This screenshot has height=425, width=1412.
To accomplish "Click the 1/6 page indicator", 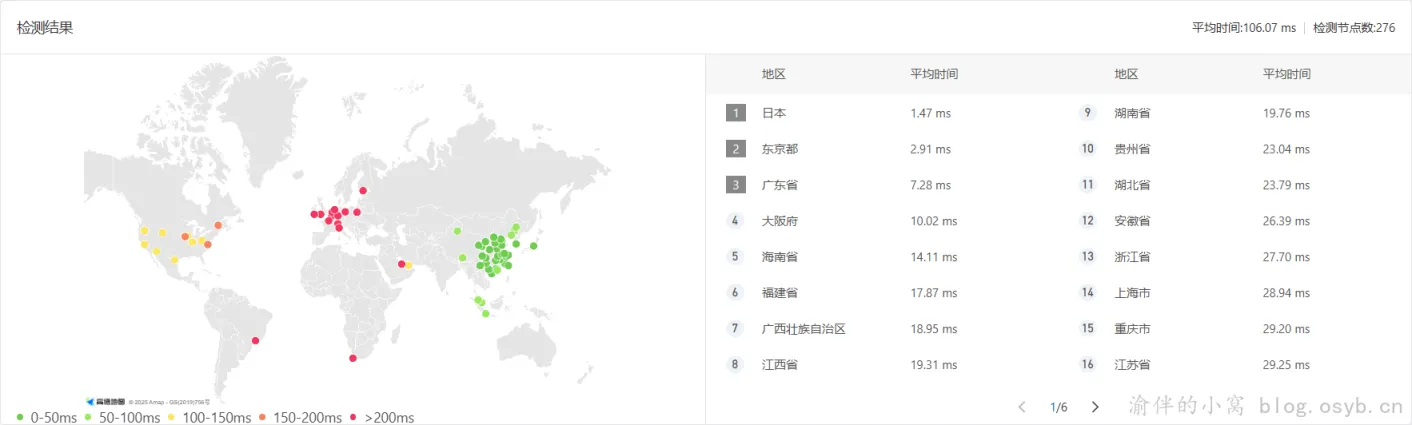I will (1058, 407).
